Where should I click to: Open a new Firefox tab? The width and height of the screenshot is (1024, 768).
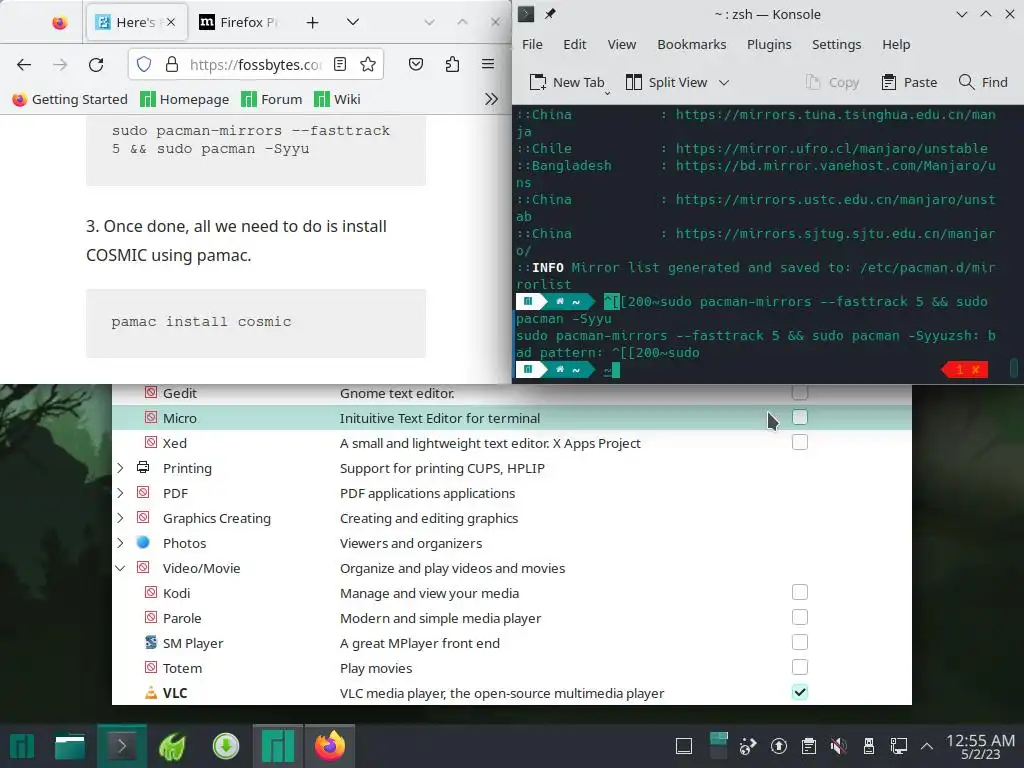[312, 23]
